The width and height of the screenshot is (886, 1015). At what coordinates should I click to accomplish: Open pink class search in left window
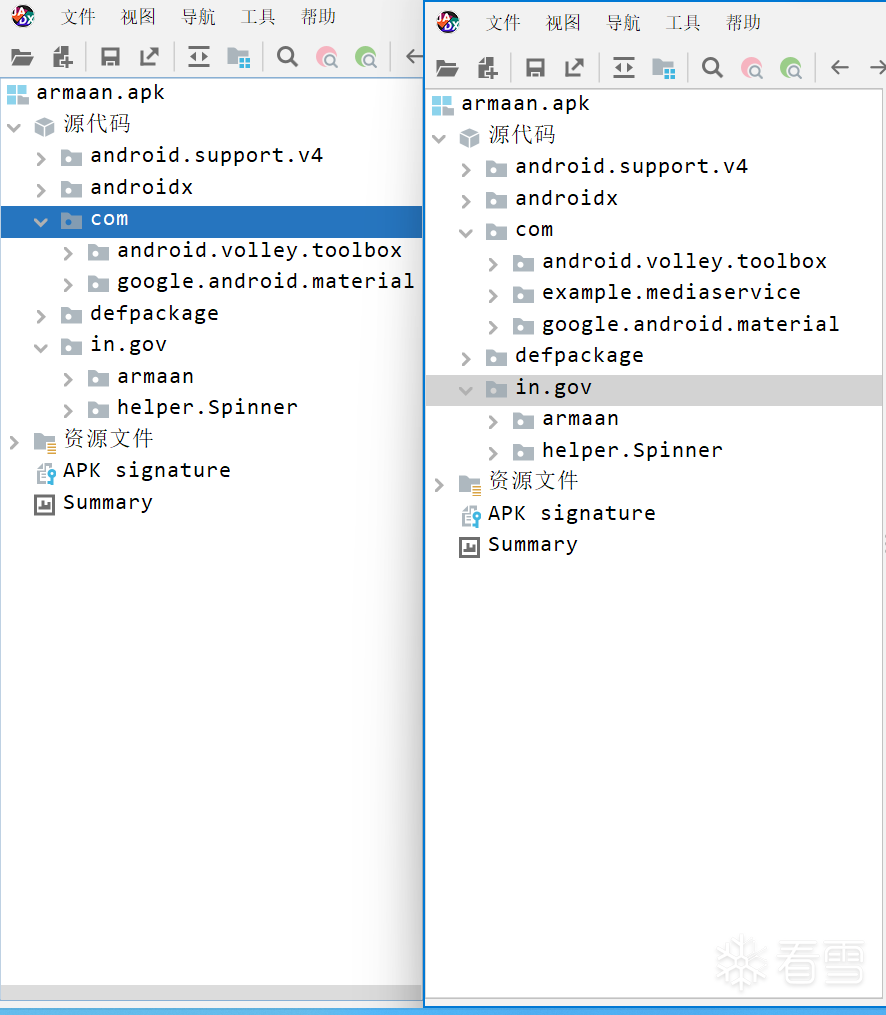point(327,57)
